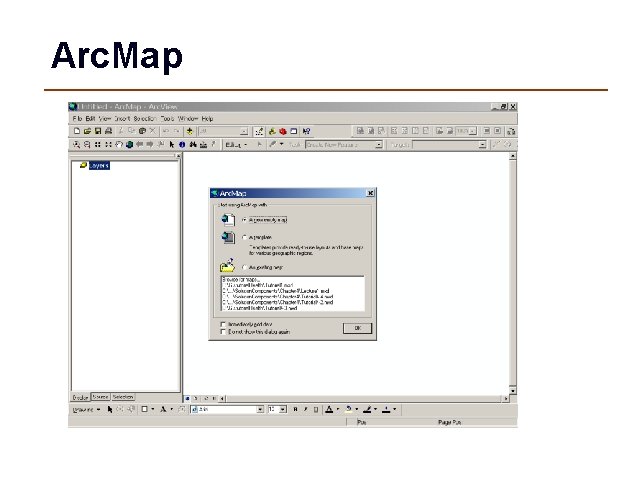Viewport: 640px width, 480px height.
Task: Expand the rectangle shape tool arrow
Action: (x=153, y=409)
